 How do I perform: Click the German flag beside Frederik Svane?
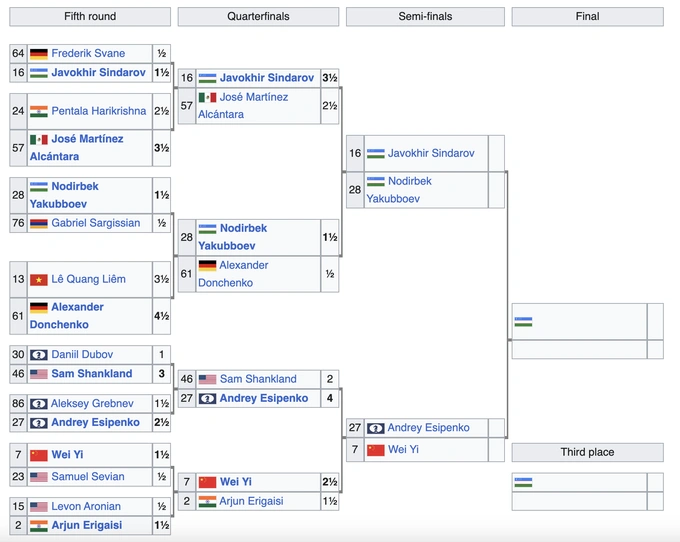click(x=39, y=53)
